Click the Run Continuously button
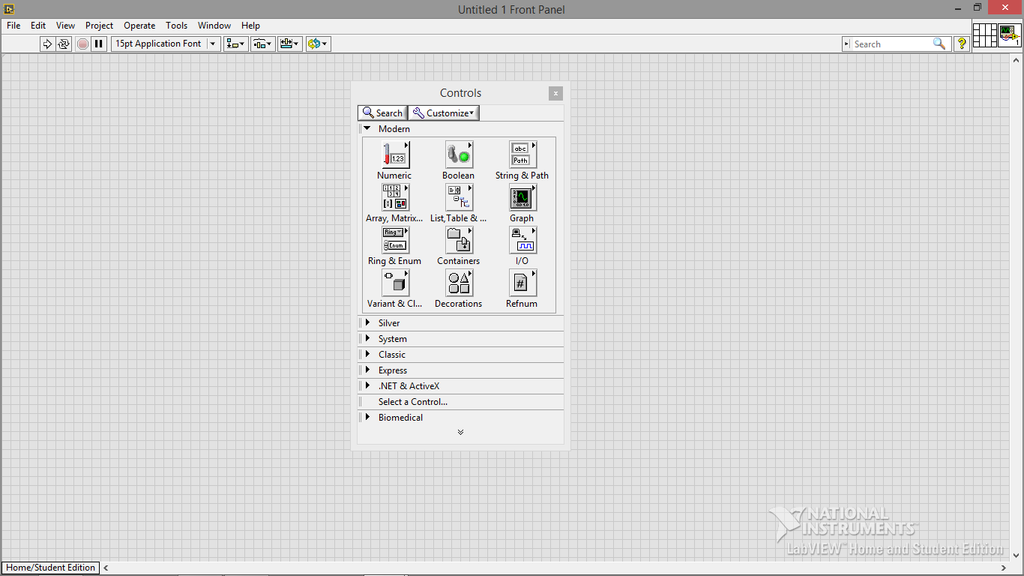This screenshot has height=576, width=1024. (x=64, y=44)
